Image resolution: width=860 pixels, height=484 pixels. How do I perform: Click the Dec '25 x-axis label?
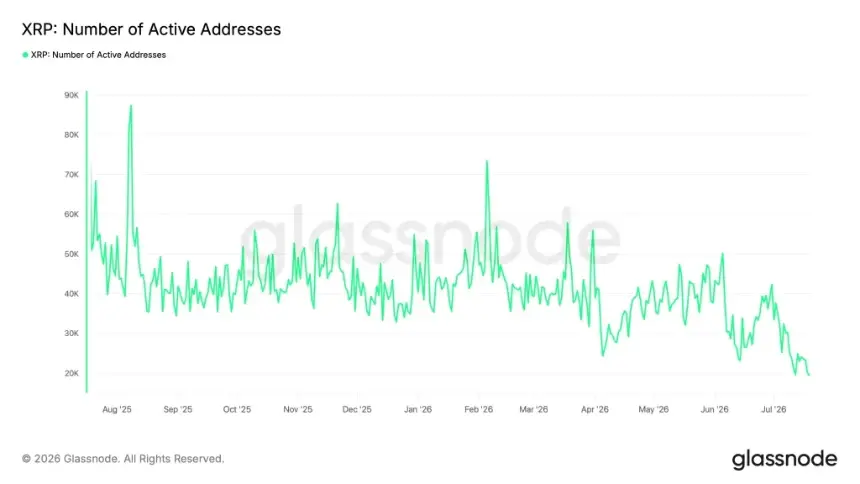tap(357, 409)
